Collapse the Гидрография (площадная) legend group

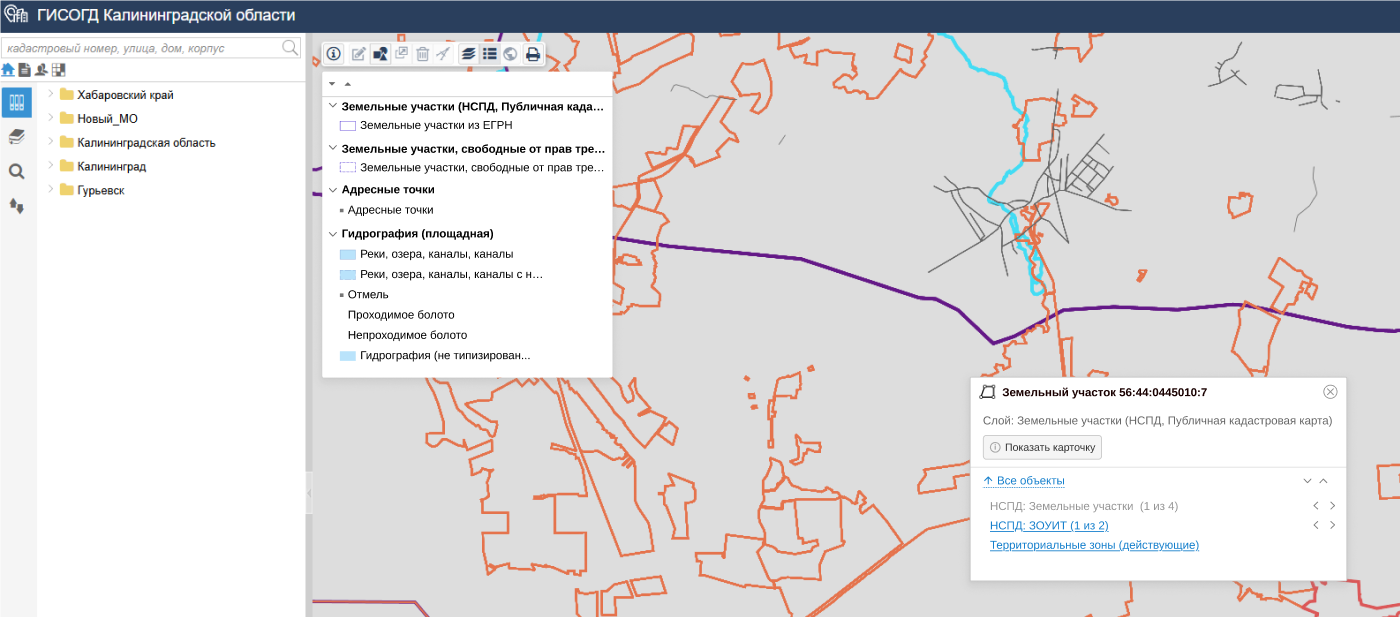pyautogui.click(x=333, y=233)
